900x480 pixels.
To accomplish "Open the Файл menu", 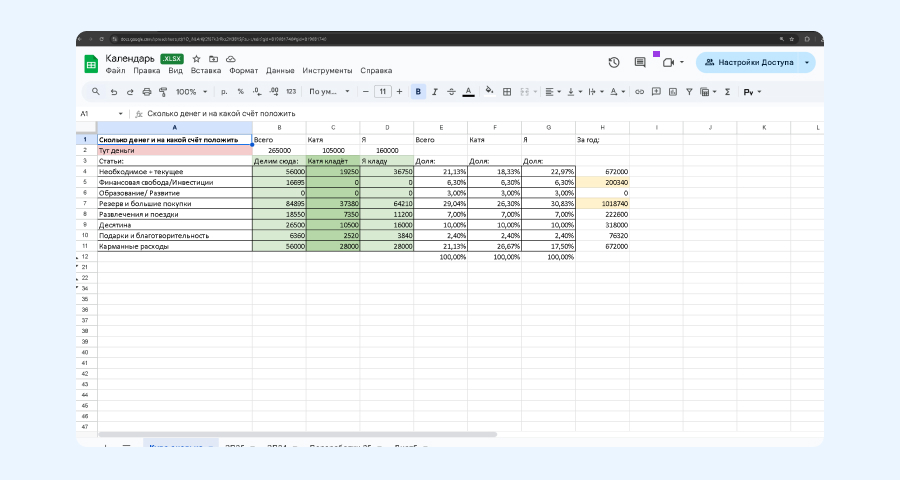I will click(115, 71).
